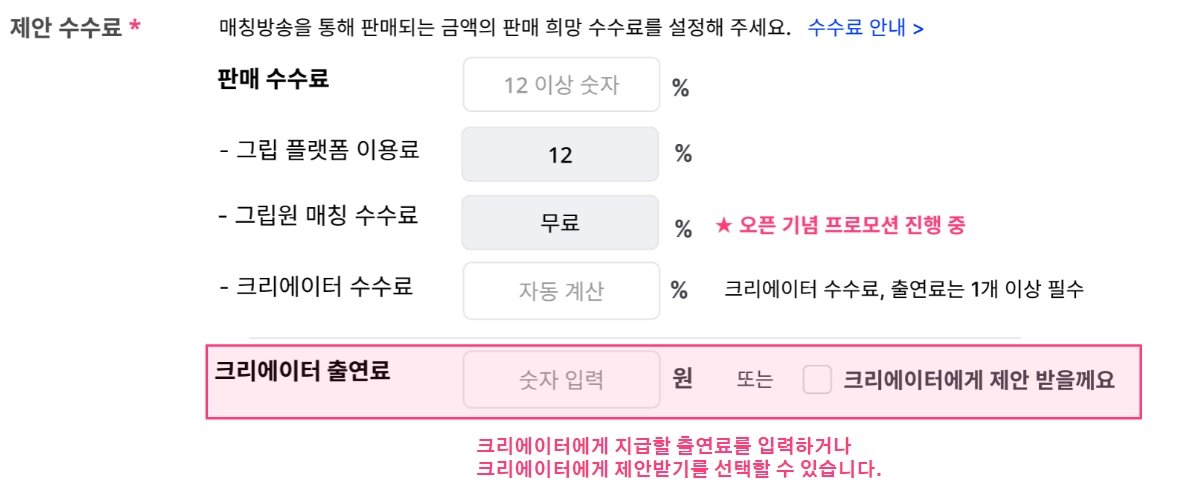The height and width of the screenshot is (497, 1182).
Task: Click the 제안 수수료 section heading
Action: (x=66, y=28)
